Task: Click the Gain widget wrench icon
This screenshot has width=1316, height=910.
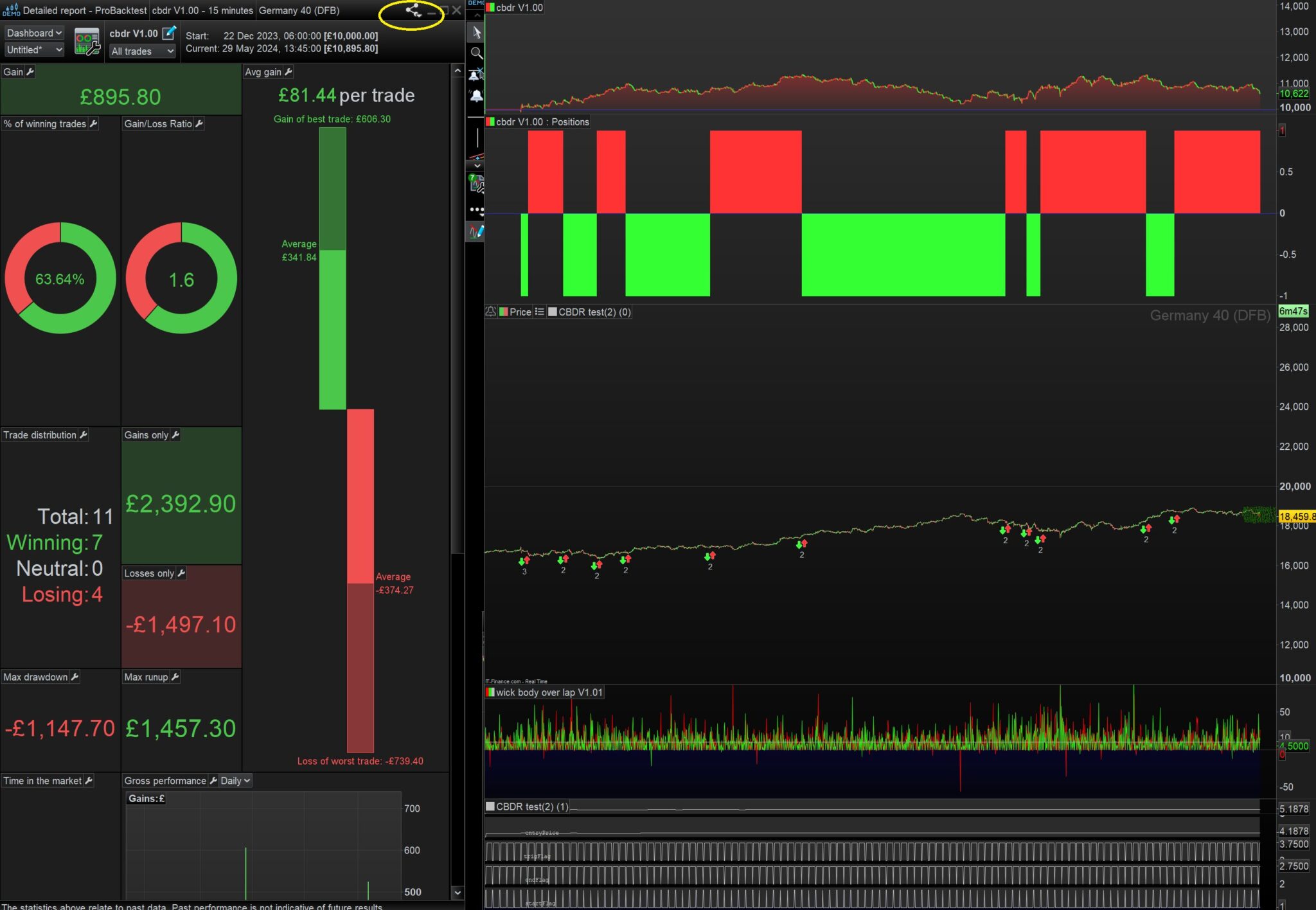Action: [x=30, y=72]
